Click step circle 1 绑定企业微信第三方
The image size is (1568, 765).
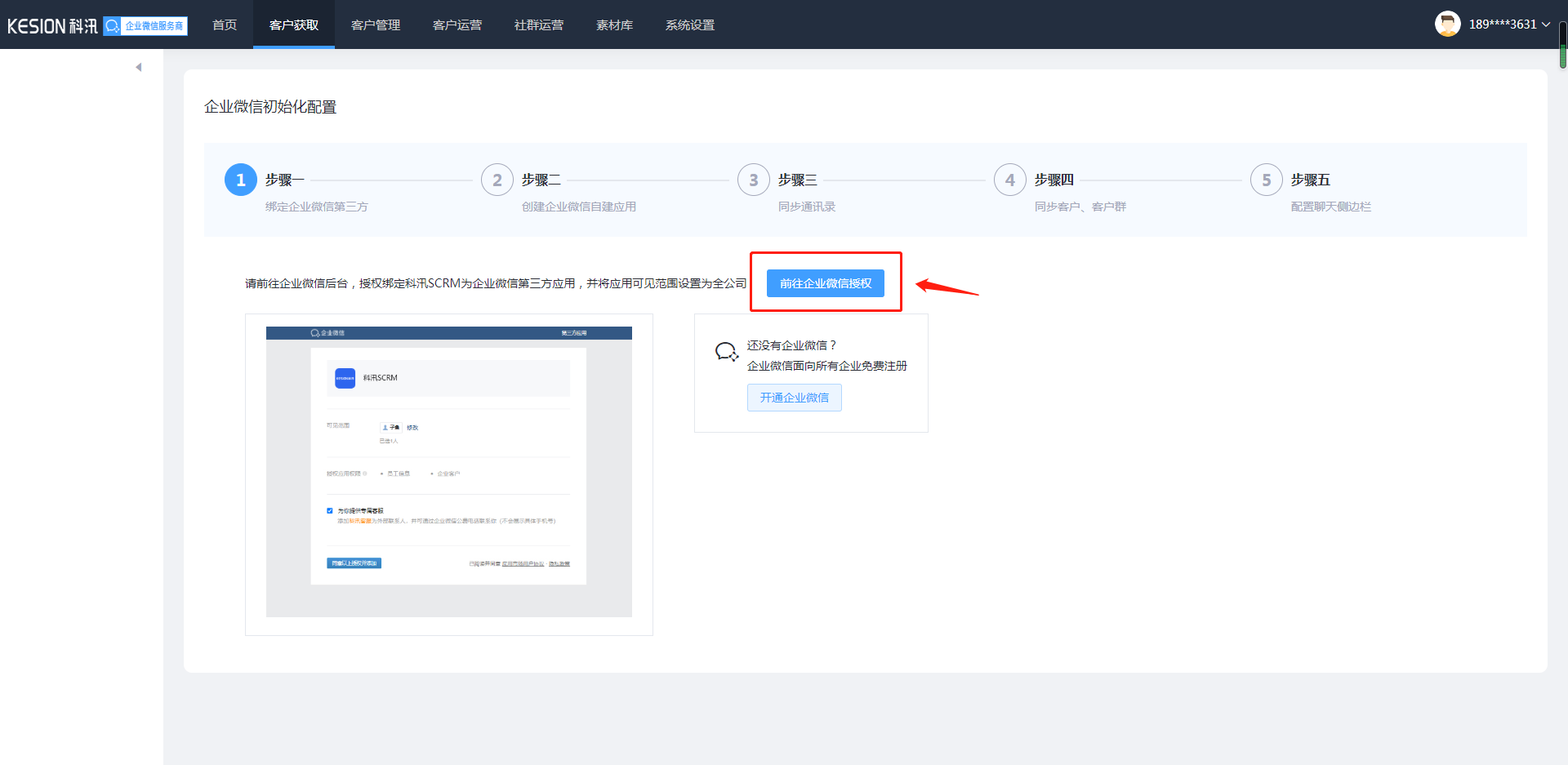(x=240, y=180)
